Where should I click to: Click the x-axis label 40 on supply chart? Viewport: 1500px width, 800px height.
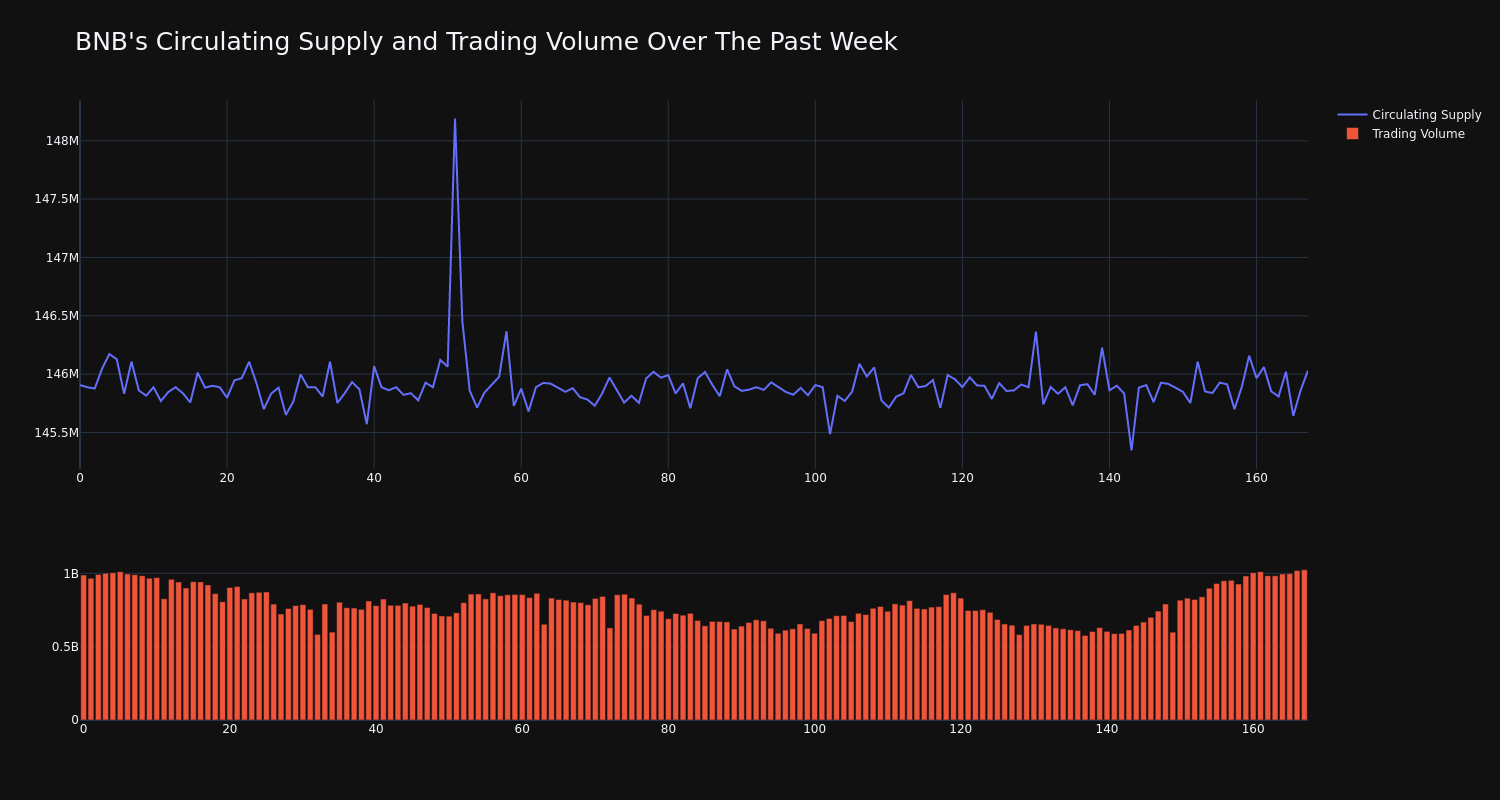tap(374, 478)
